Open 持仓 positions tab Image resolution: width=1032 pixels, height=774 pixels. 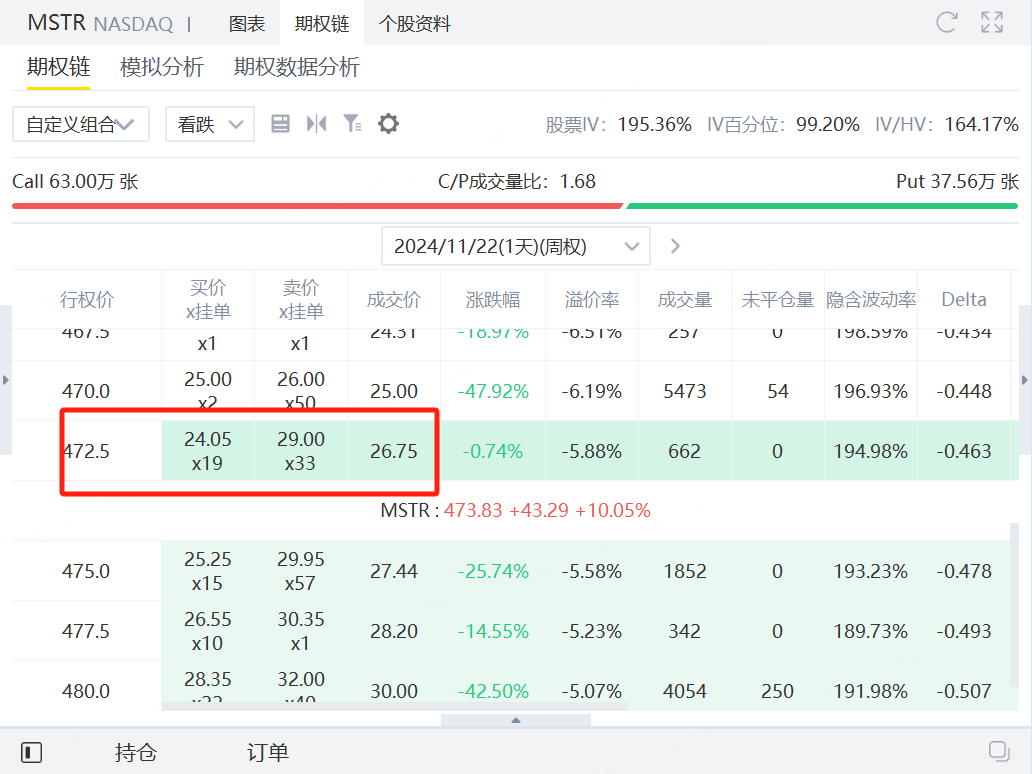pos(136,752)
